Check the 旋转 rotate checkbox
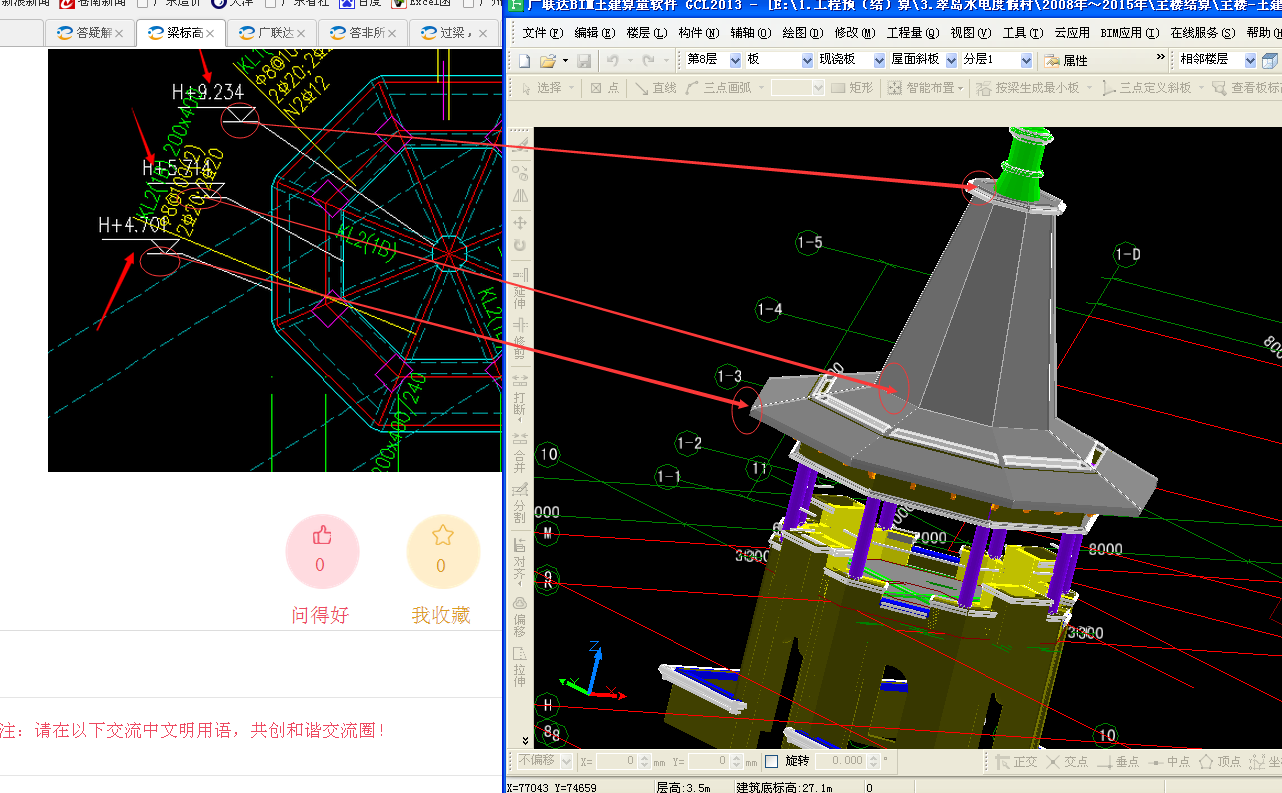This screenshot has height=793, width=1282. 772,762
